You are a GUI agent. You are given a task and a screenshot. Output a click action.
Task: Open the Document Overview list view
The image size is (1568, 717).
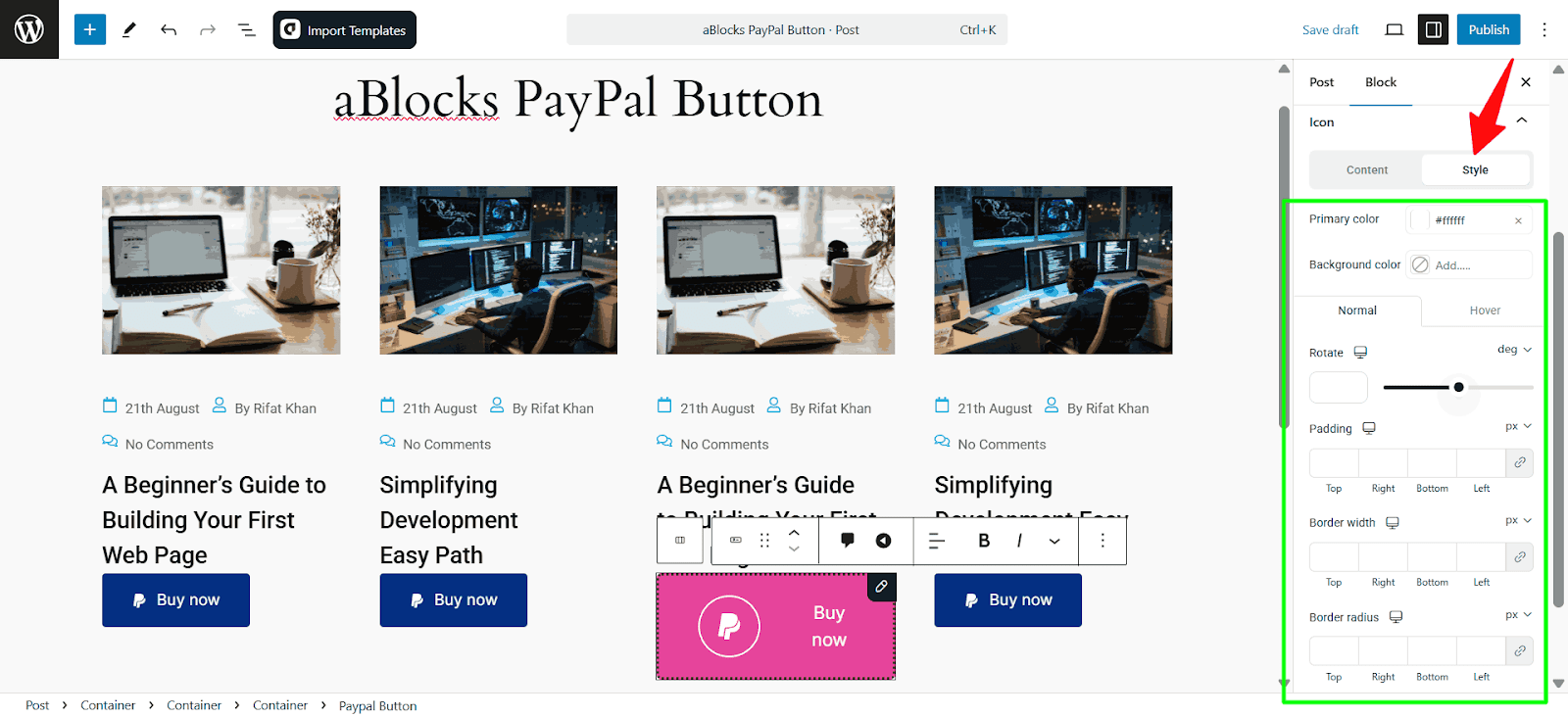pyautogui.click(x=247, y=29)
